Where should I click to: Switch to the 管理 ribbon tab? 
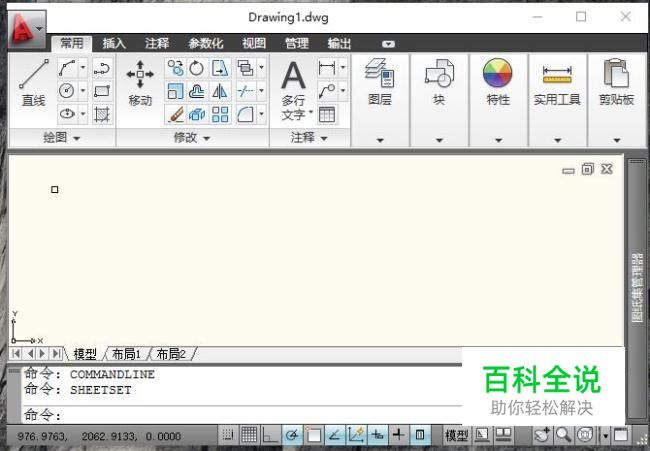click(x=297, y=43)
